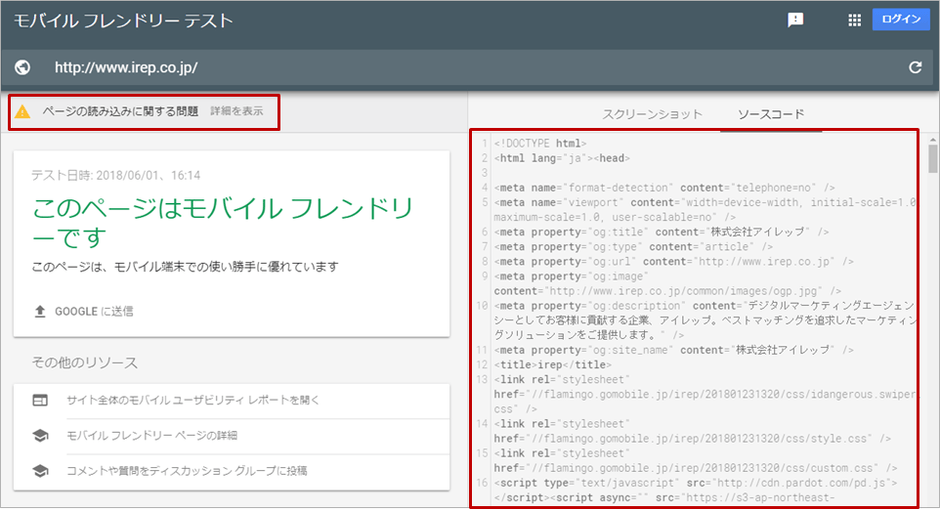Open モバイル フレンドリー ページの詳細 link
940x509 pixels.
152,435
